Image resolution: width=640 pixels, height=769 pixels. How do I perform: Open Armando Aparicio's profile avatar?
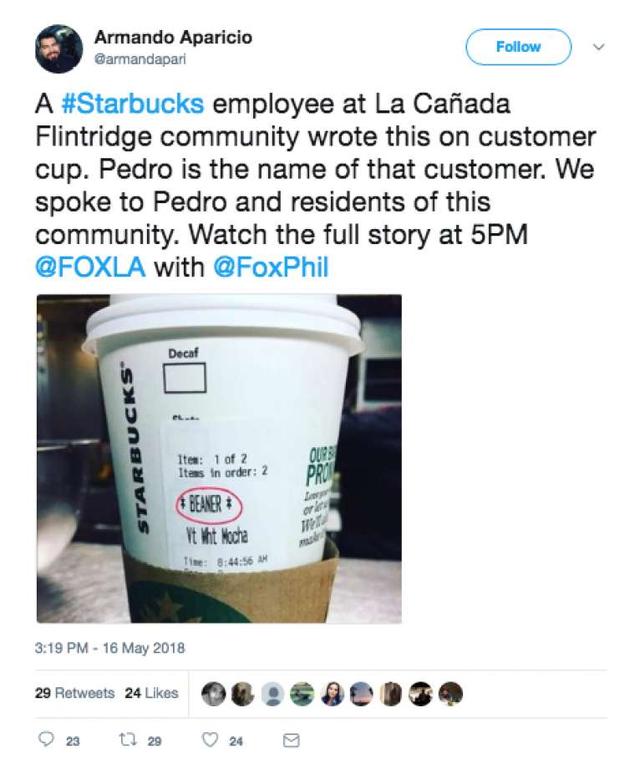pyautogui.click(x=58, y=49)
